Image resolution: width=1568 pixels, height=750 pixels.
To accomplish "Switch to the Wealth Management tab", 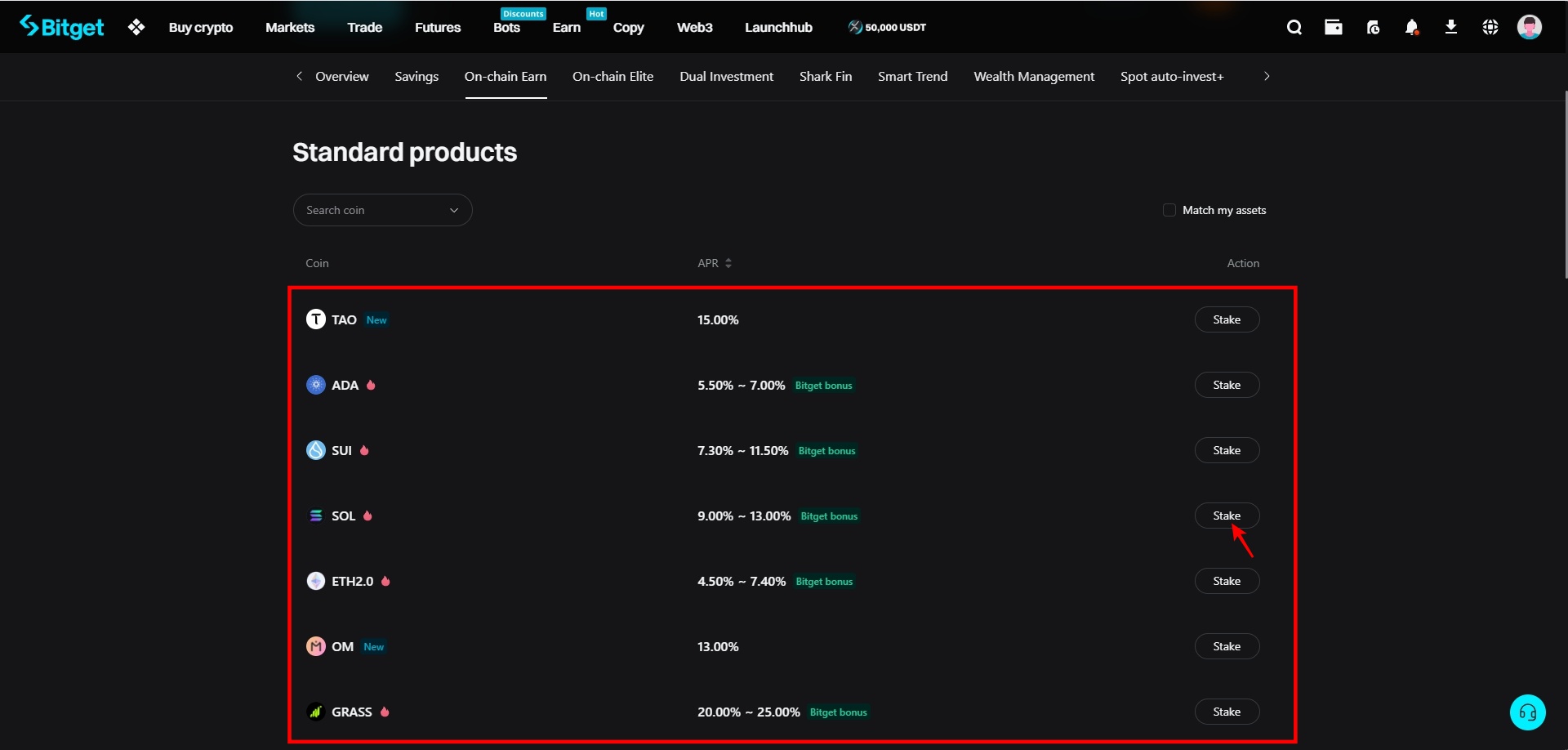I will tap(1035, 76).
